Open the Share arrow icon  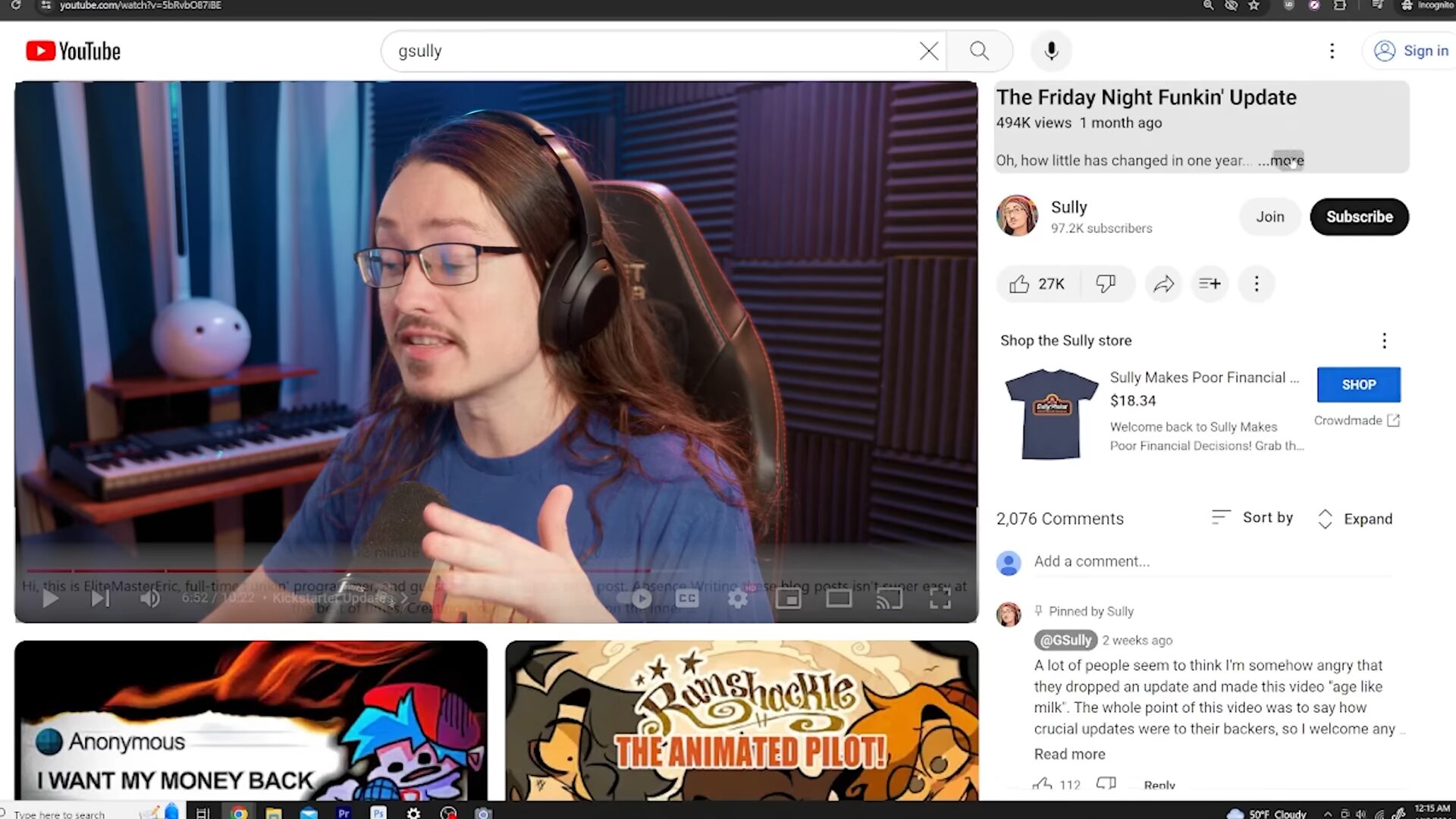(x=1163, y=284)
